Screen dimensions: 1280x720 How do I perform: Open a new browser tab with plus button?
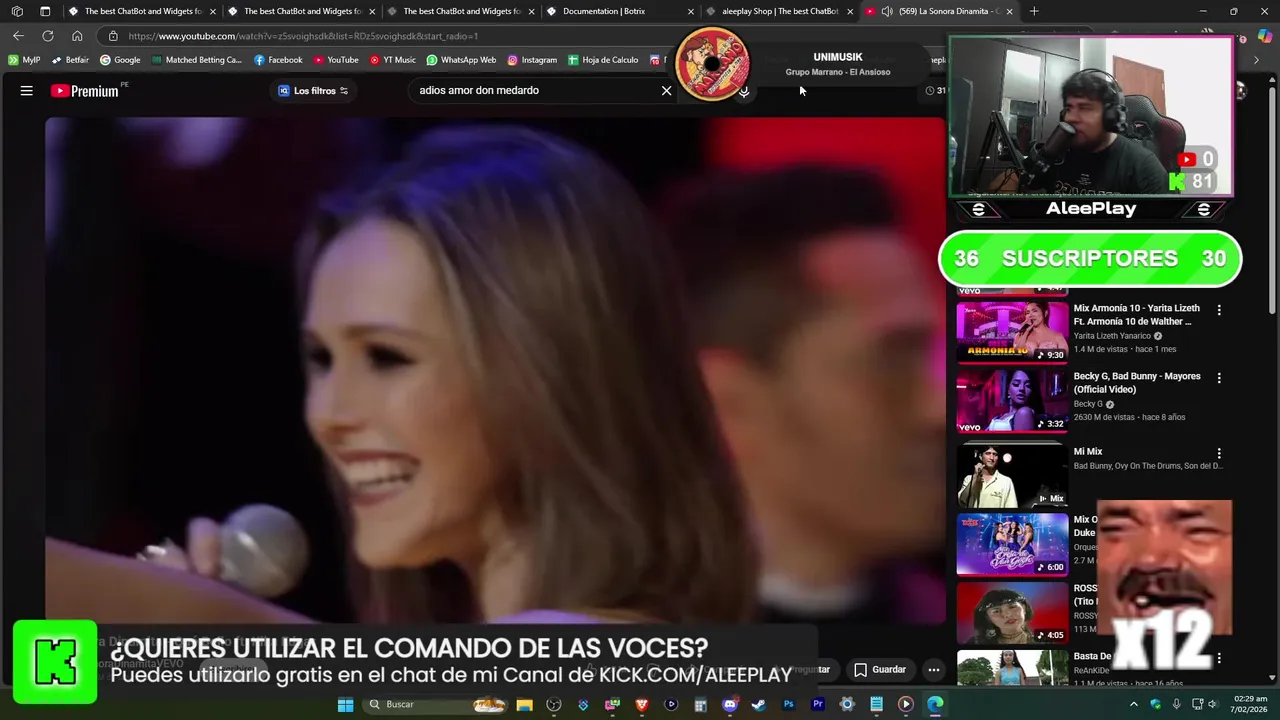(x=1034, y=11)
